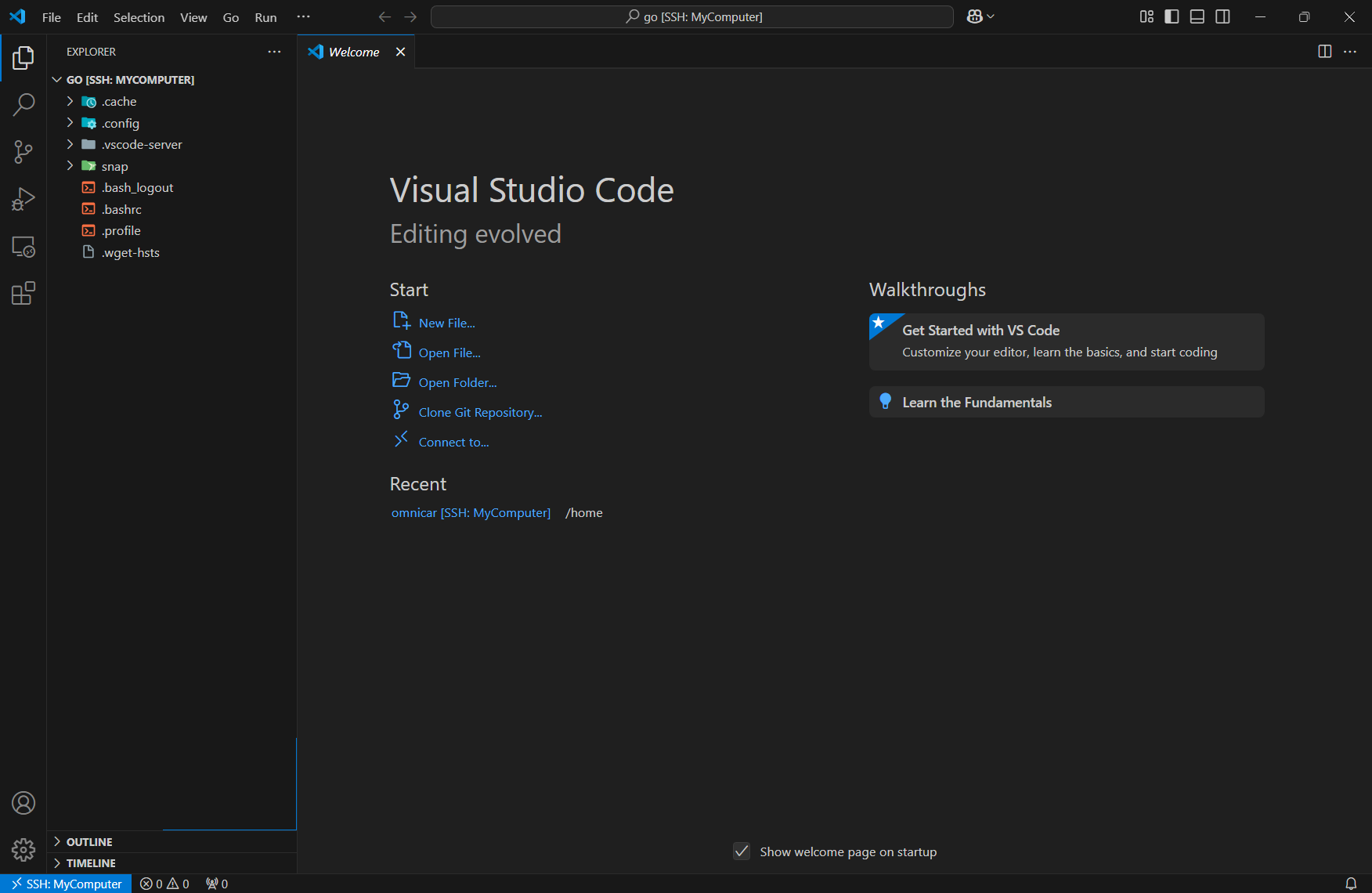Viewport: 1372px width, 893px height.
Task: Close the Welcome tab
Action: tap(400, 52)
